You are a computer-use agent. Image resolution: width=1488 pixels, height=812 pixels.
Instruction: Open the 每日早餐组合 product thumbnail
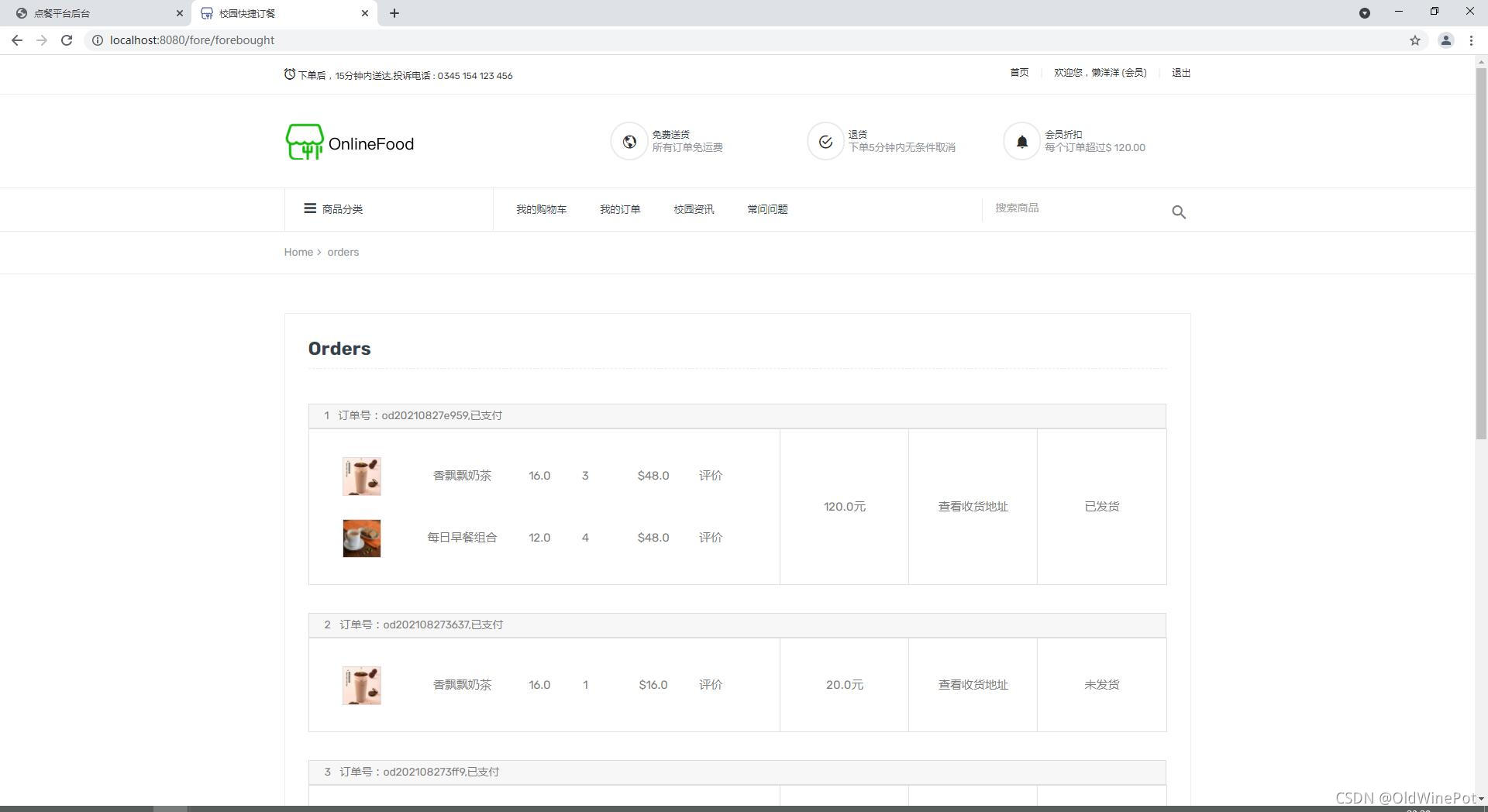point(362,538)
